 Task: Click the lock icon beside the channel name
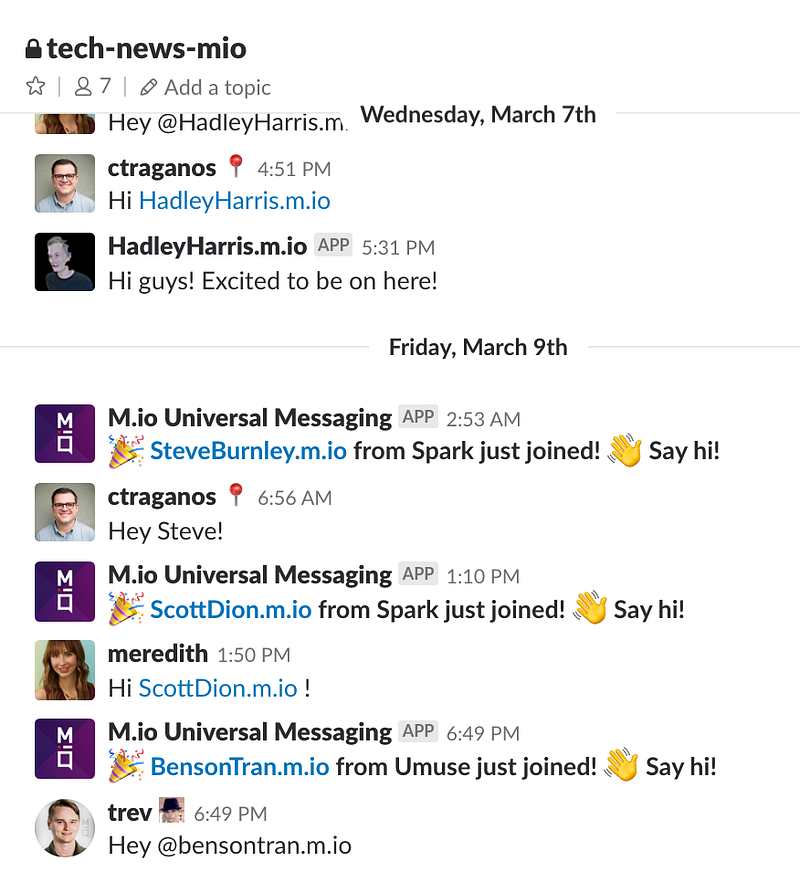tap(33, 48)
